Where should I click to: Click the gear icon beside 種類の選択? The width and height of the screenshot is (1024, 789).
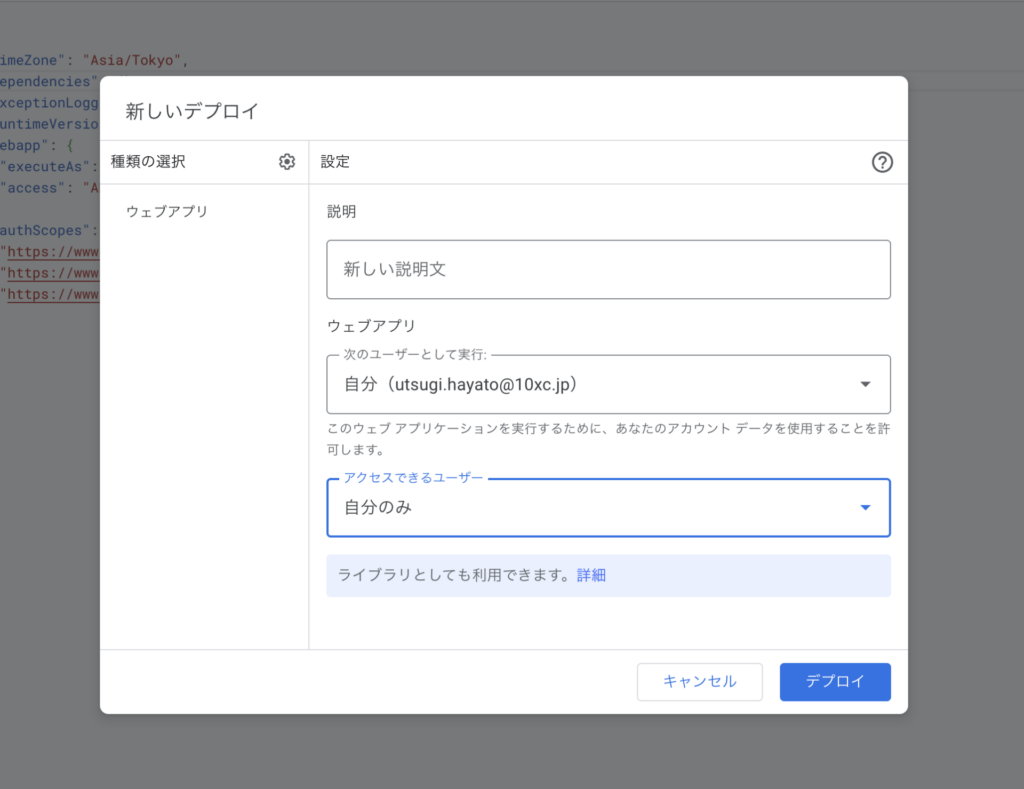287,162
